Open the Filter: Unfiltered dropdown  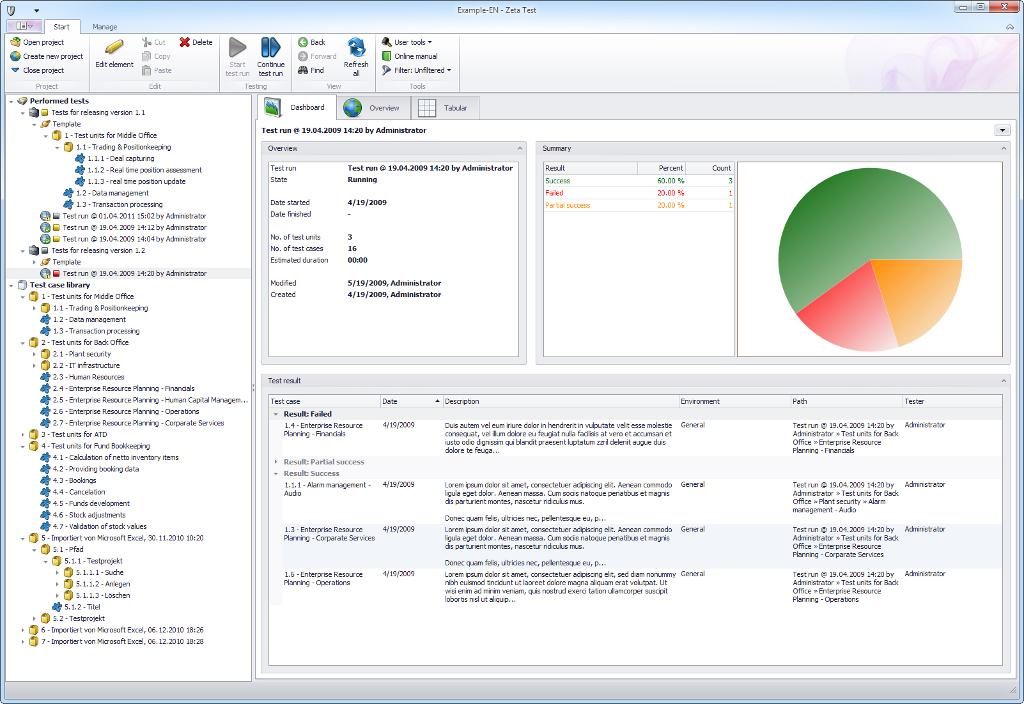coord(417,71)
